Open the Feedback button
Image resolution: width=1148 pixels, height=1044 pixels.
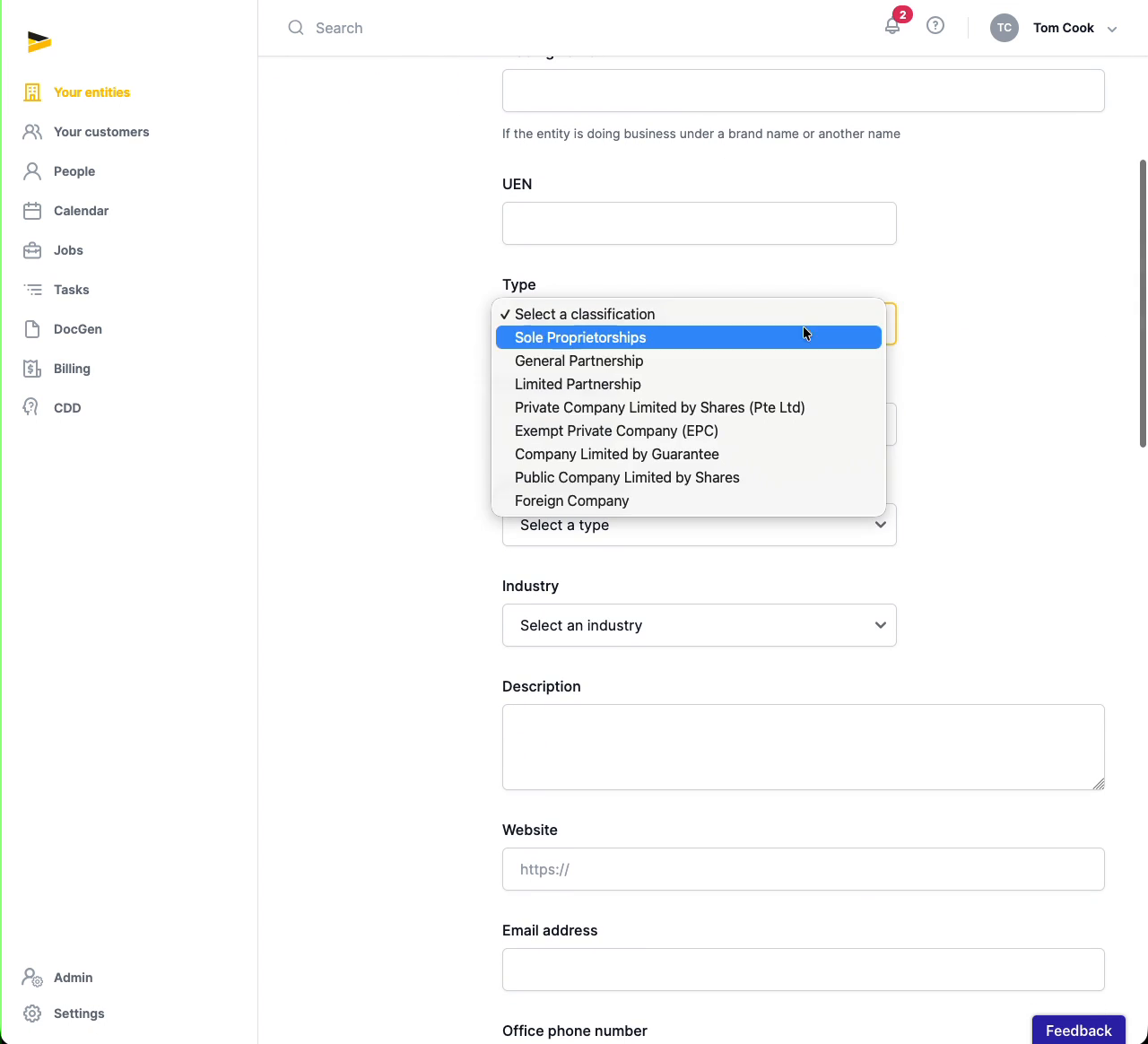tap(1078, 1030)
